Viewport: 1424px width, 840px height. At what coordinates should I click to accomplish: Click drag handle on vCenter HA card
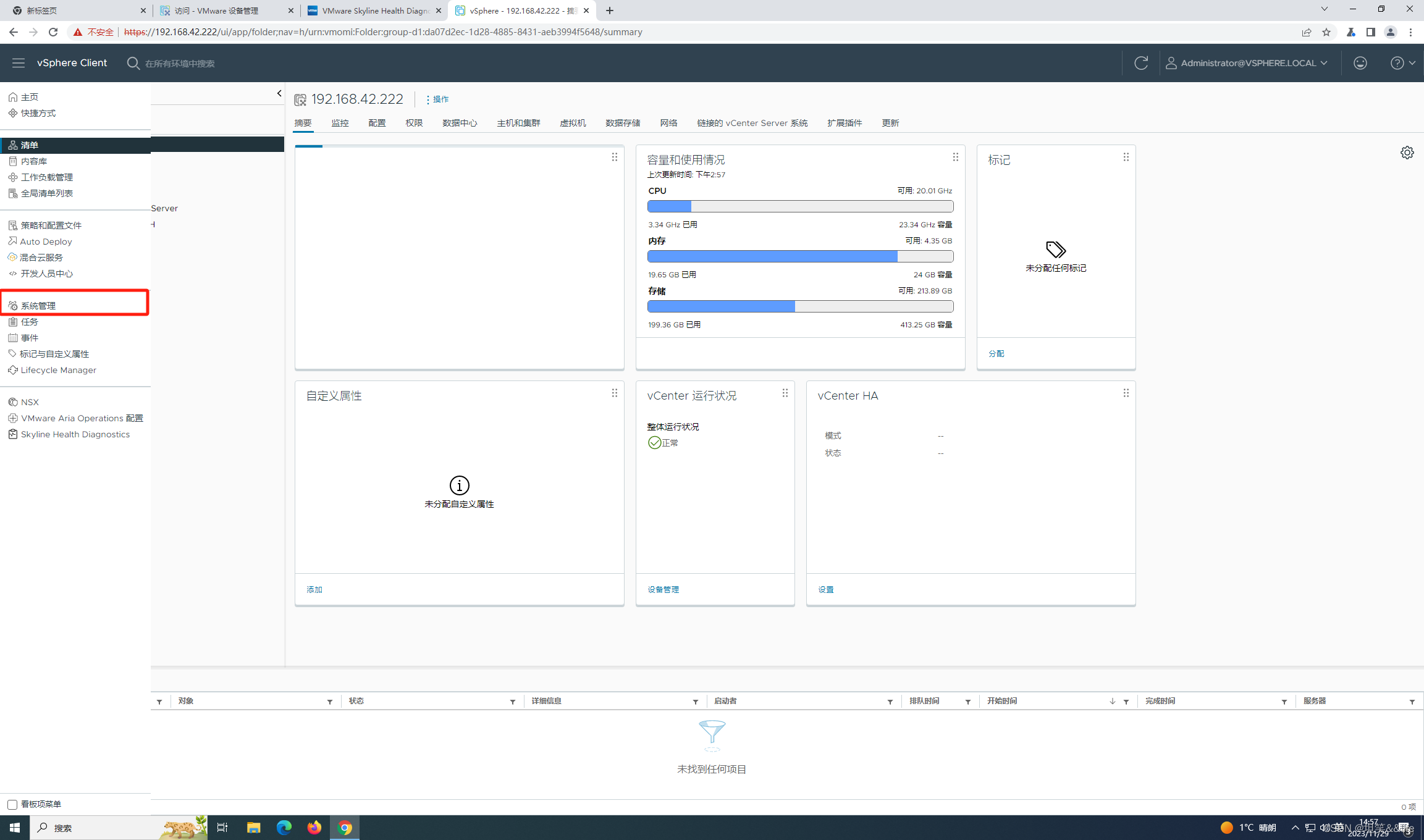pyautogui.click(x=1126, y=393)
